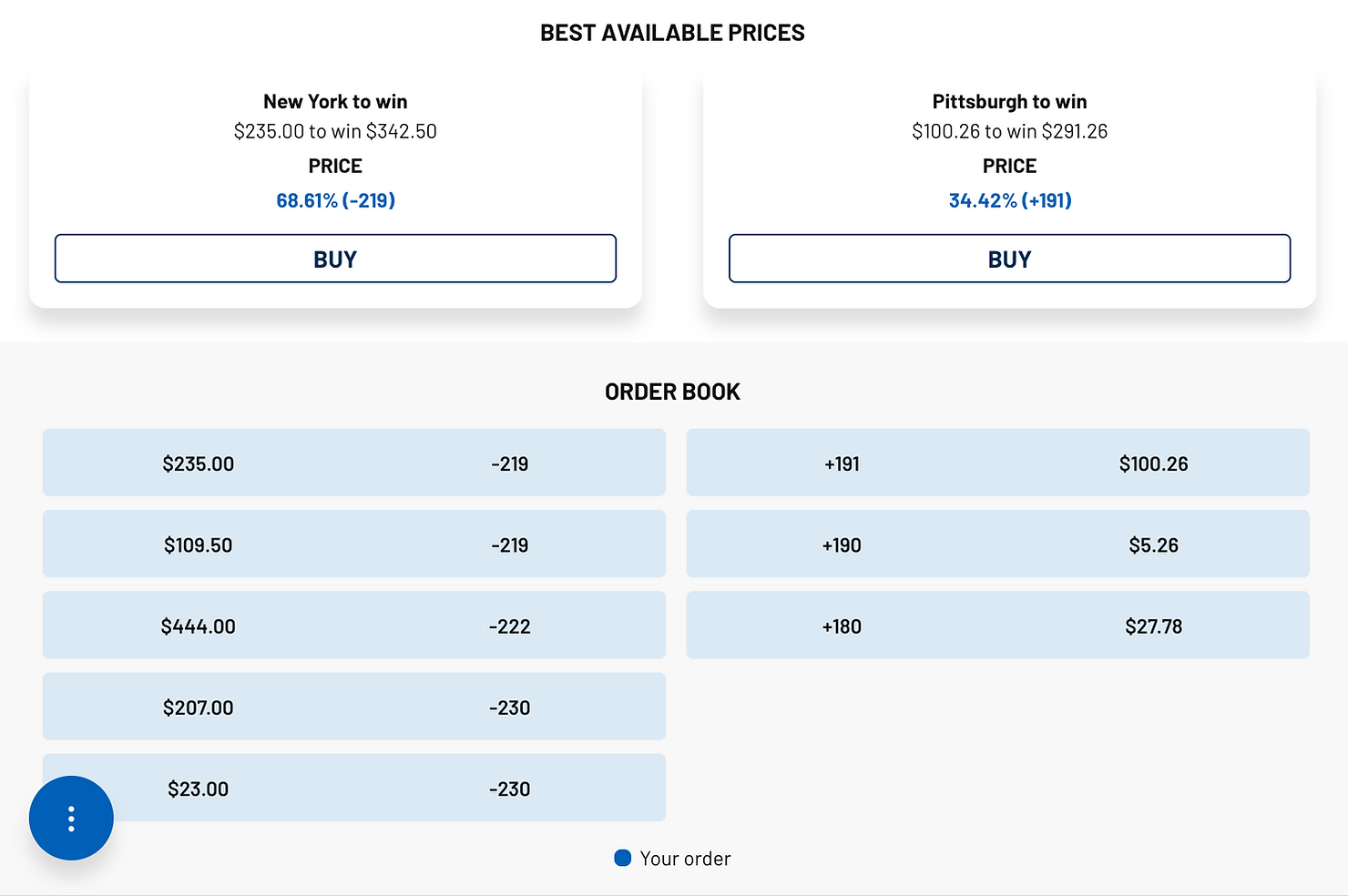The width and height of the screenshot is (1348, 896).
Task: Select the $444.00 at -222 order row
Action: pos(354,626)
